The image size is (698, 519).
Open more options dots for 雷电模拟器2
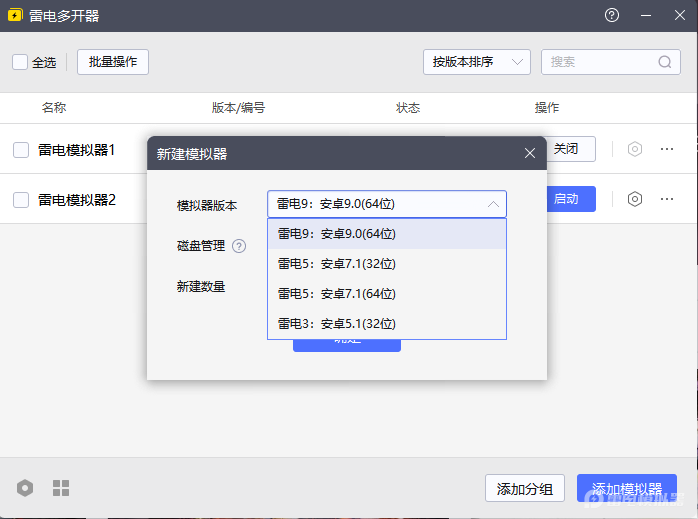coord(666,199)
